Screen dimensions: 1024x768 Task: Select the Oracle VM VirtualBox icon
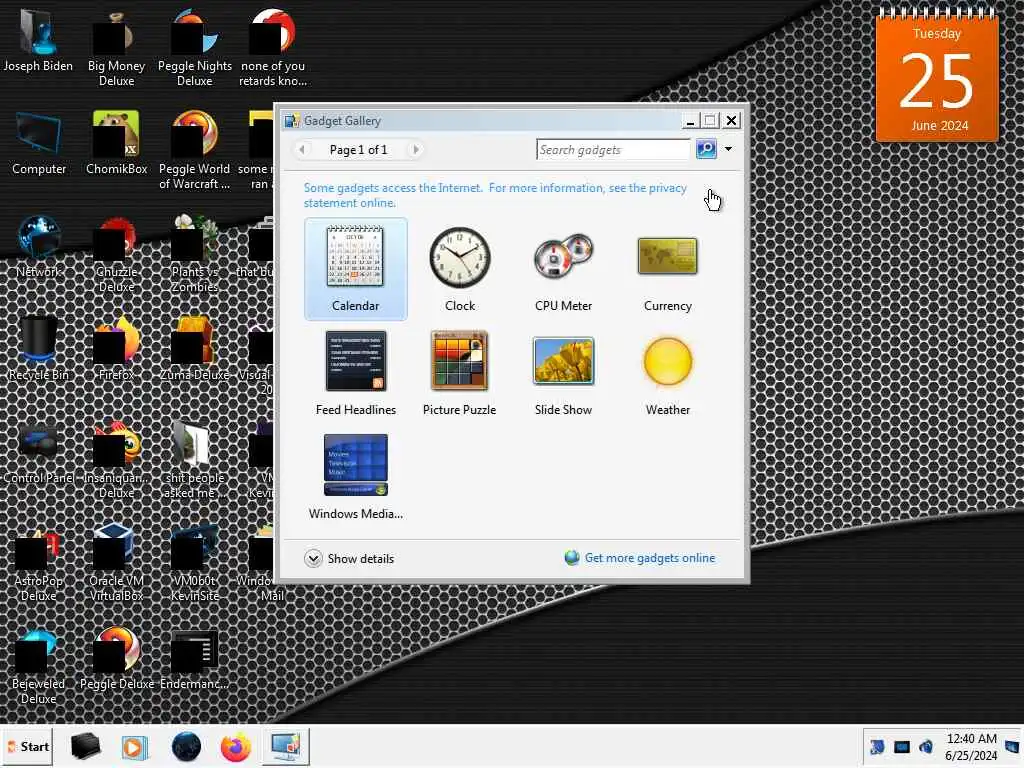pos(116,564)
